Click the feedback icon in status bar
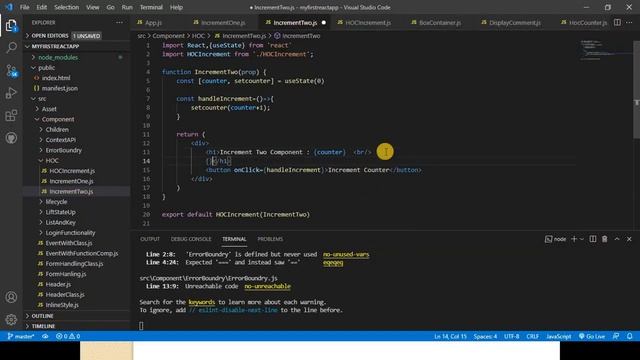640x360 pixels. 616,336
